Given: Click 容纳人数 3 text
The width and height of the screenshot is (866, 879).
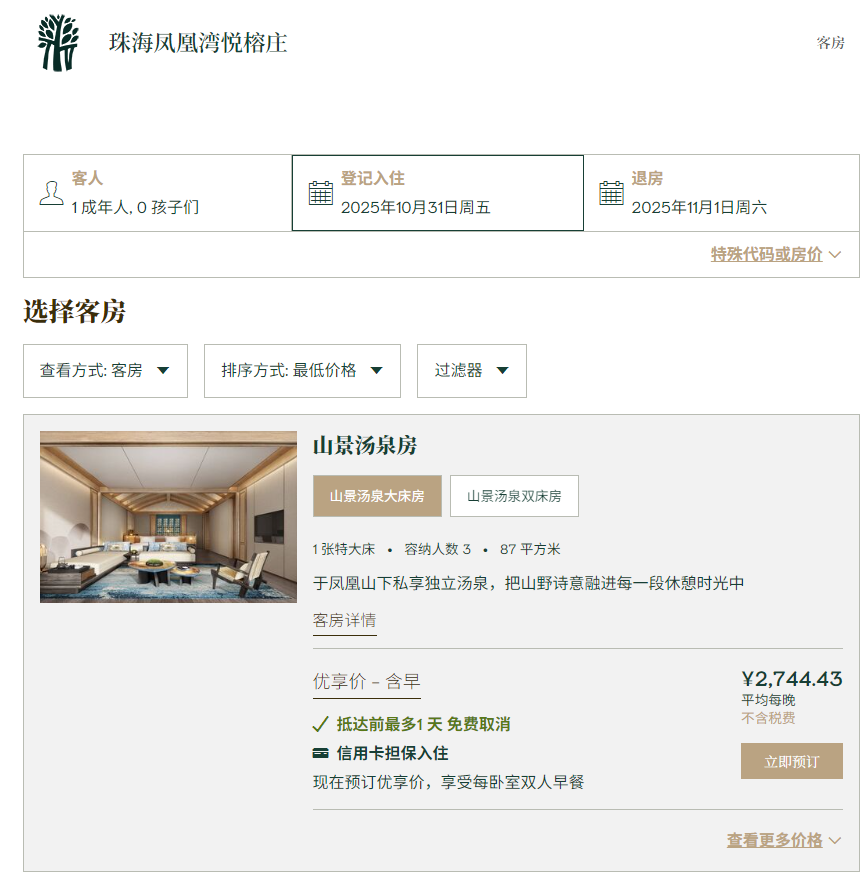Looking at the screenshot, I should tap(437, 549).
